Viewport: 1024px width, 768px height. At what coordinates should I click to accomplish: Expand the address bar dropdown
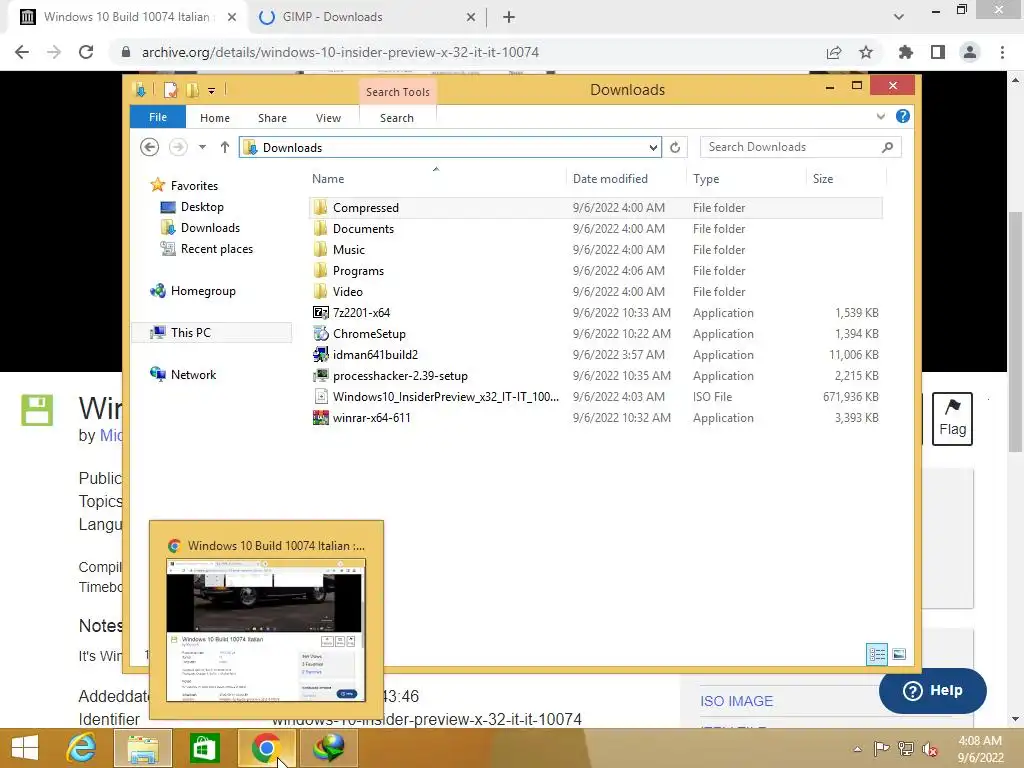[653, 148]
